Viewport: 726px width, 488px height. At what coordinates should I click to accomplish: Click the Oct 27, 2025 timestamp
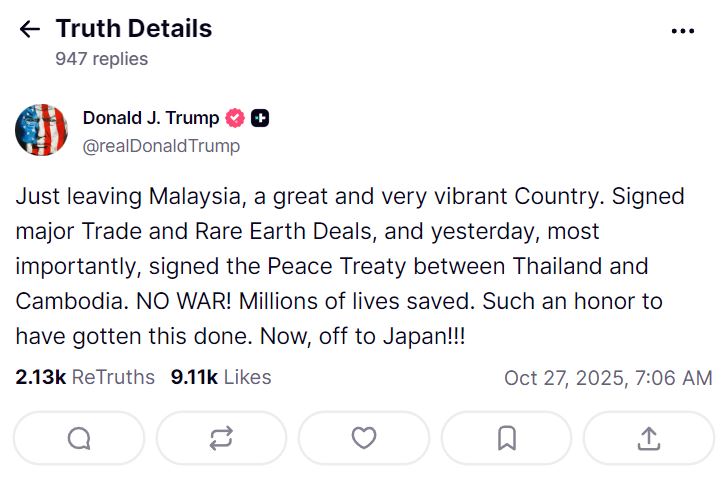tap(608, 378)
